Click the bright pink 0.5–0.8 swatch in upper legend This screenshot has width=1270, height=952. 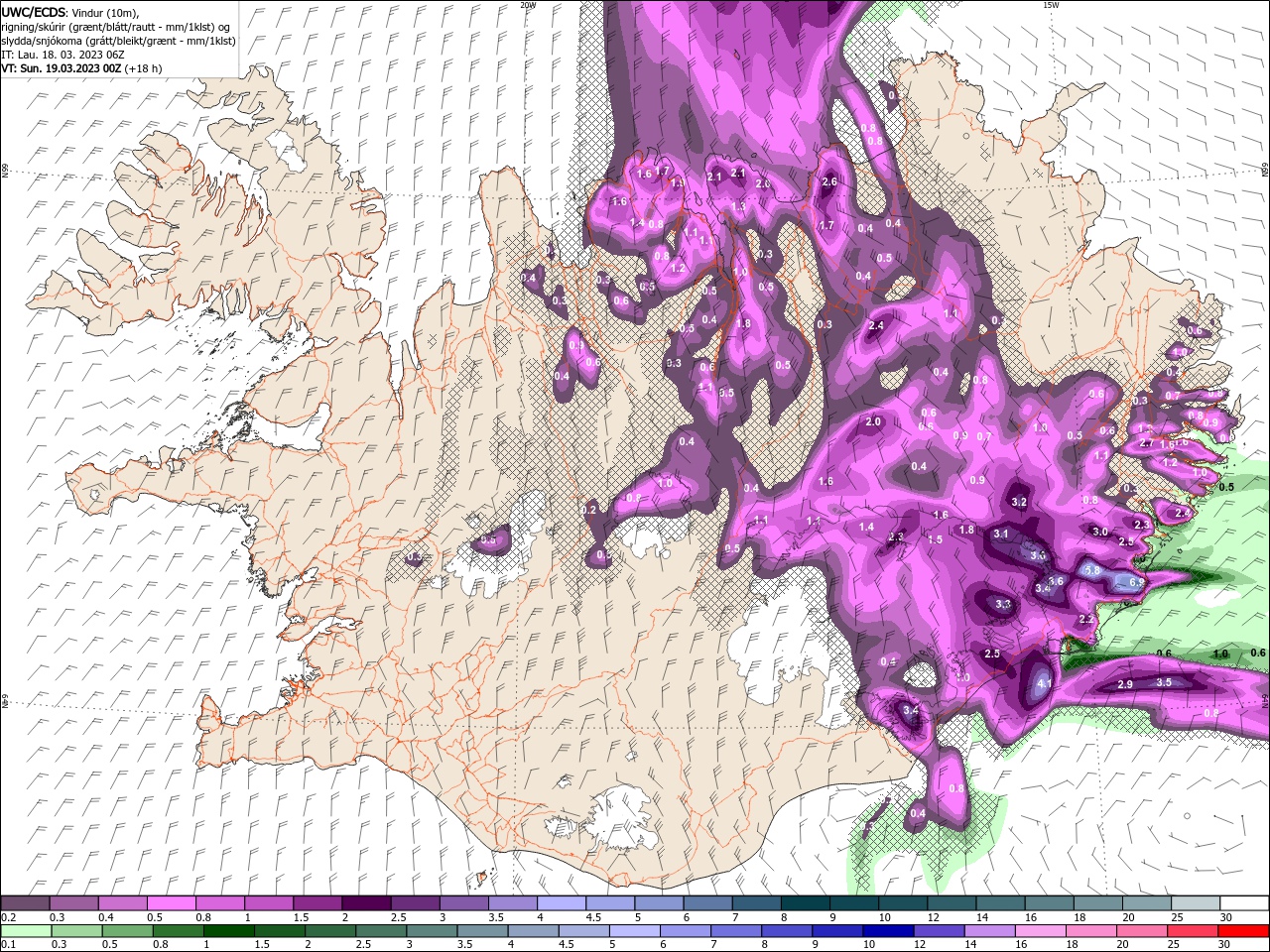pos(171,903)
